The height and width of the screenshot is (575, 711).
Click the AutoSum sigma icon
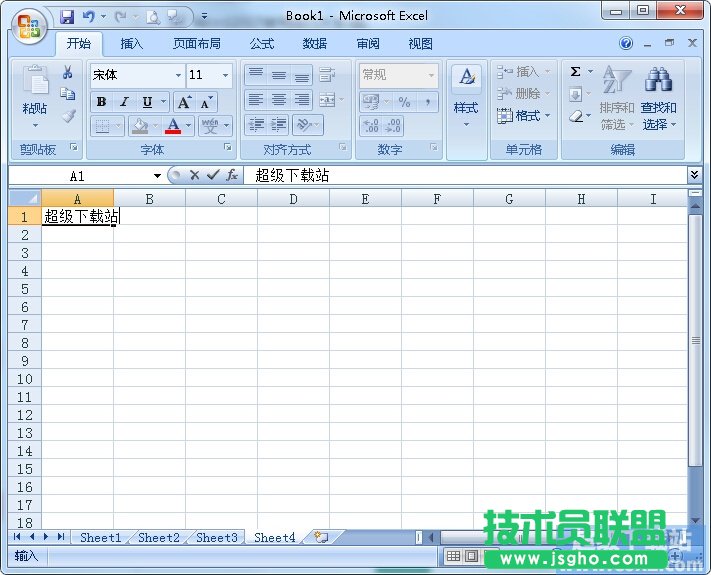[x=576, y=72]
